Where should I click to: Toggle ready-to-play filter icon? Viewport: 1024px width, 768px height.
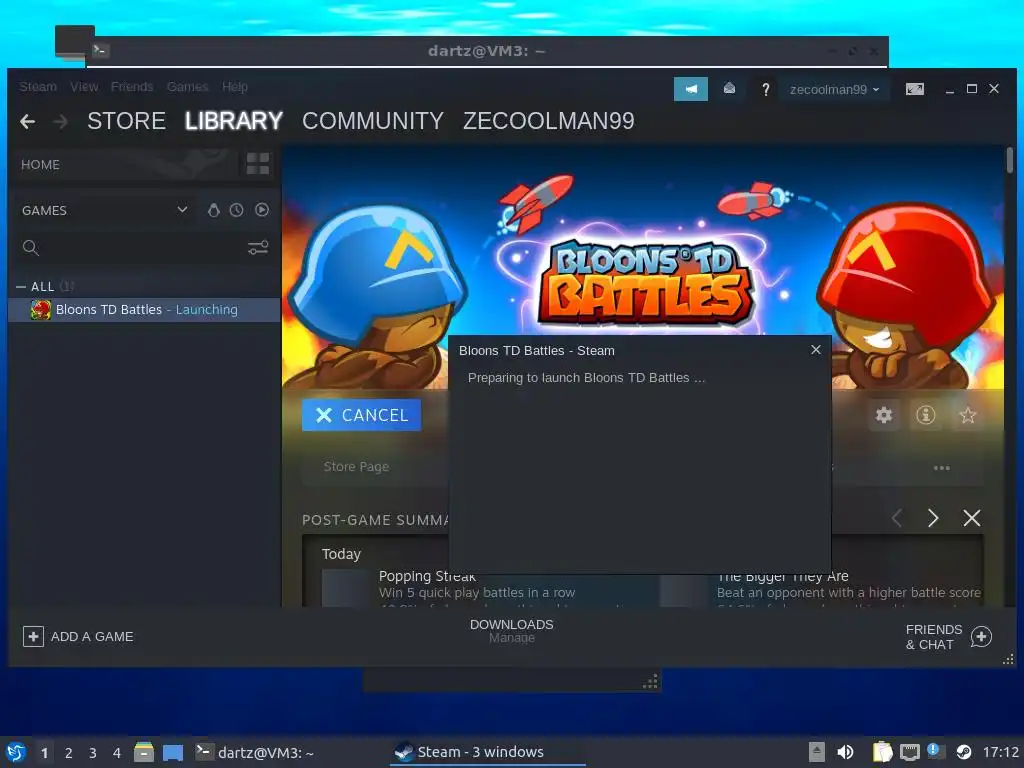262,210
